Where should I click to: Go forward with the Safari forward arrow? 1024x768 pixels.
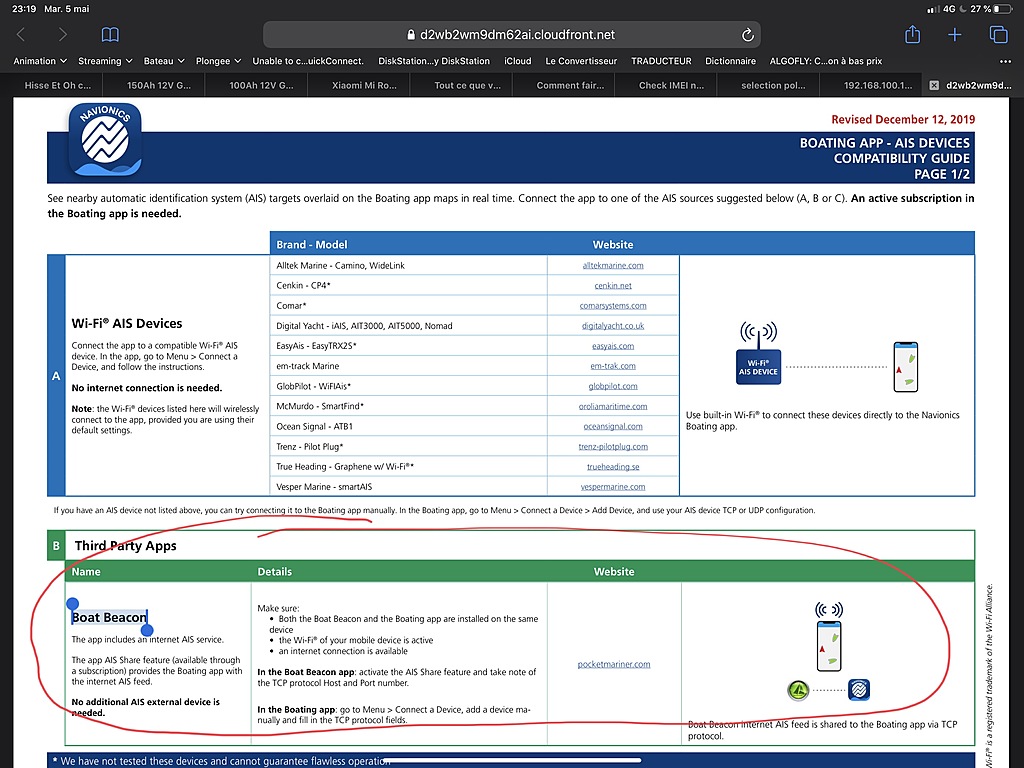coord(63,35)
